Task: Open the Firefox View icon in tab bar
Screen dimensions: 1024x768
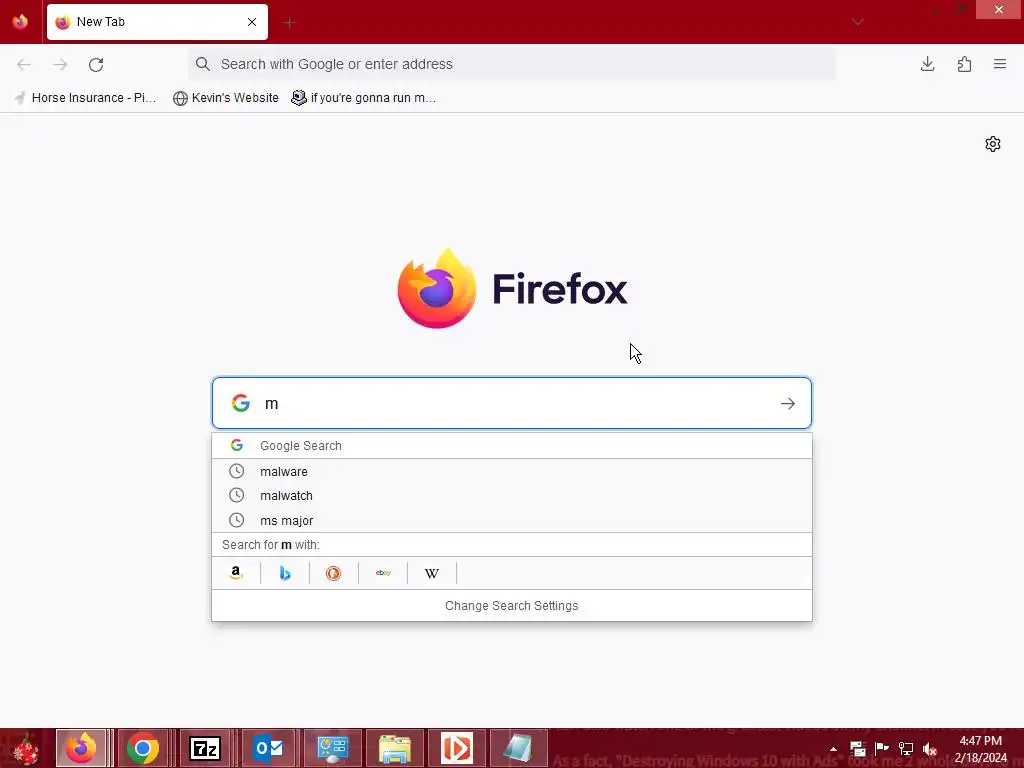Action: tap(20, 22)
